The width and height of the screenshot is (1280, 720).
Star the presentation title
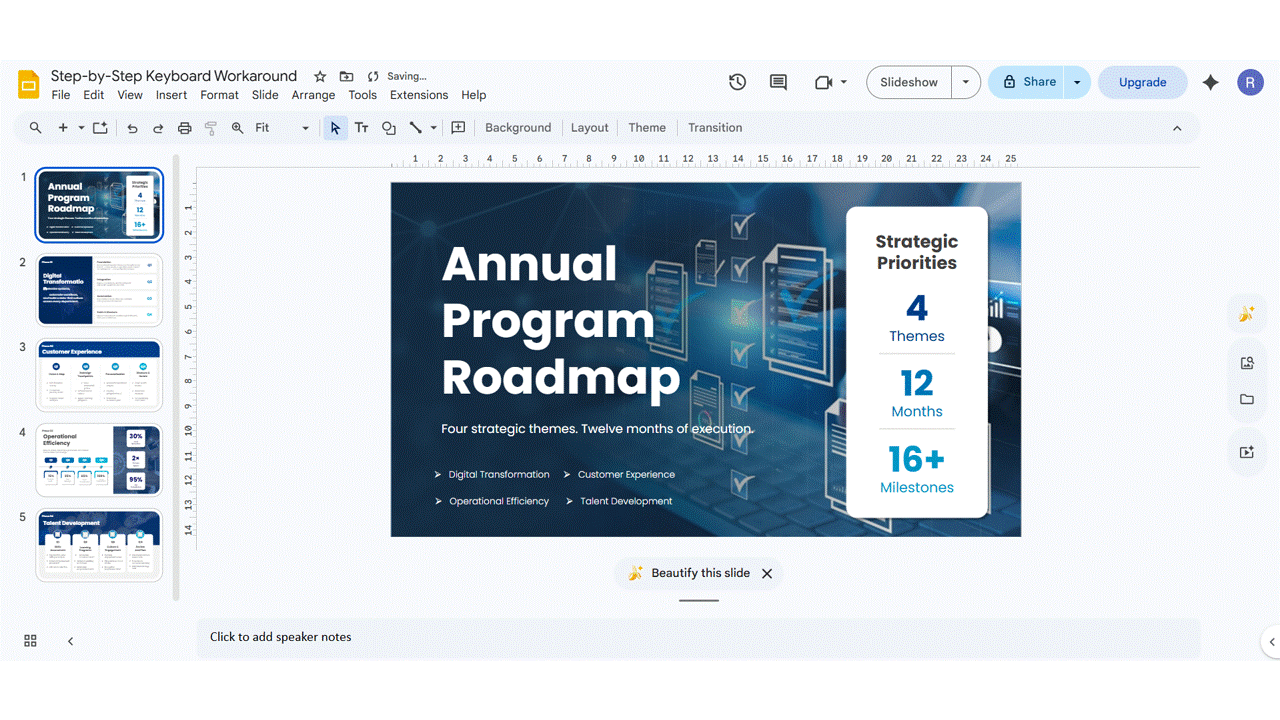[x=320, y=76]
